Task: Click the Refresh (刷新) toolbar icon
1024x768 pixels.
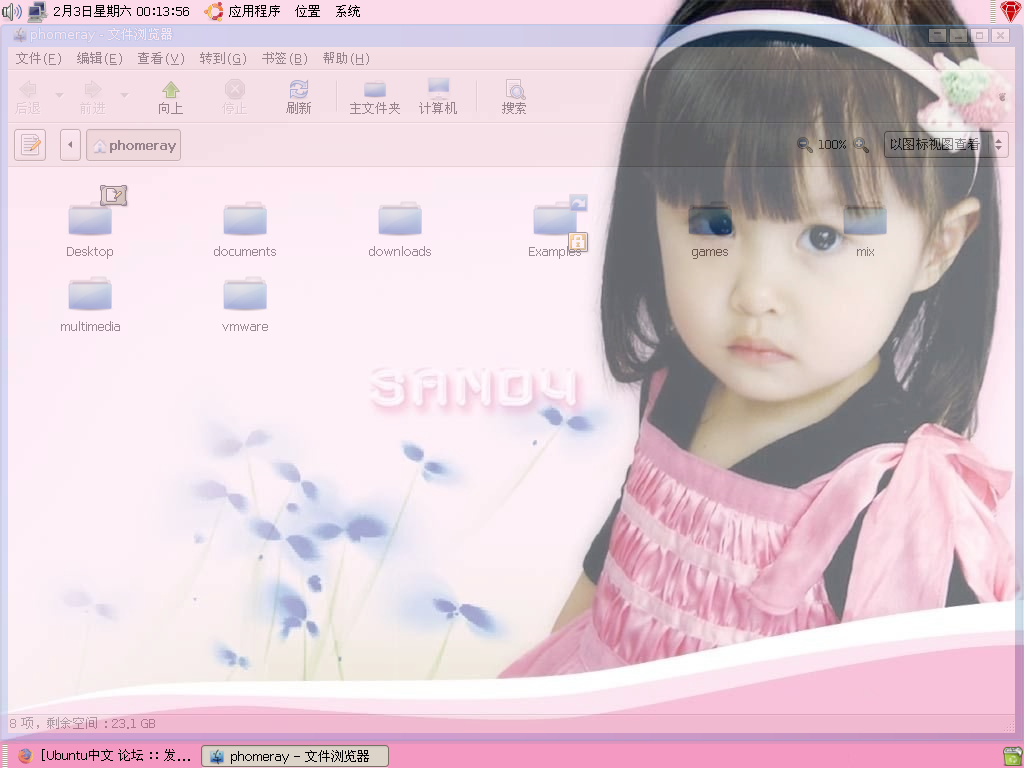Action: point(298,97)
